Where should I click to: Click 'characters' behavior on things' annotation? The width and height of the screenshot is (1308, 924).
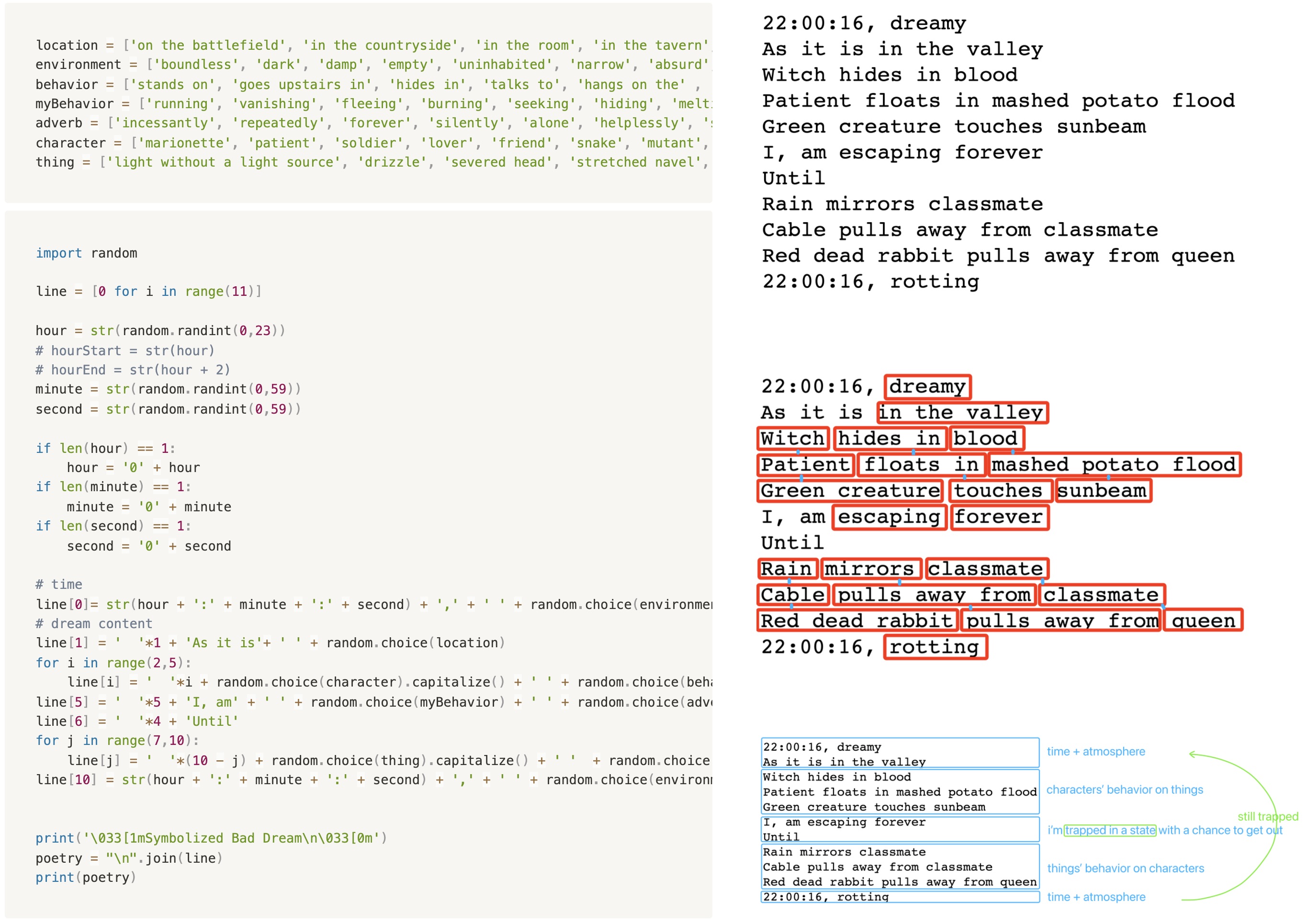tap(1124, 789)
